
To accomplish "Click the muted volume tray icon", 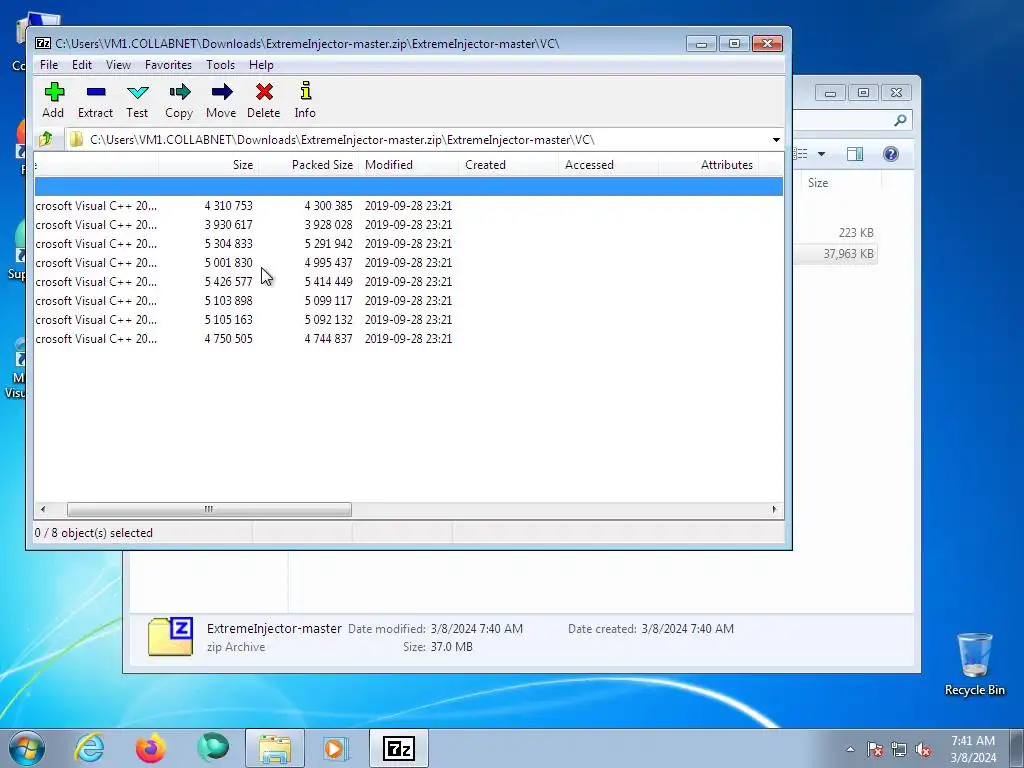I will 923,749.
